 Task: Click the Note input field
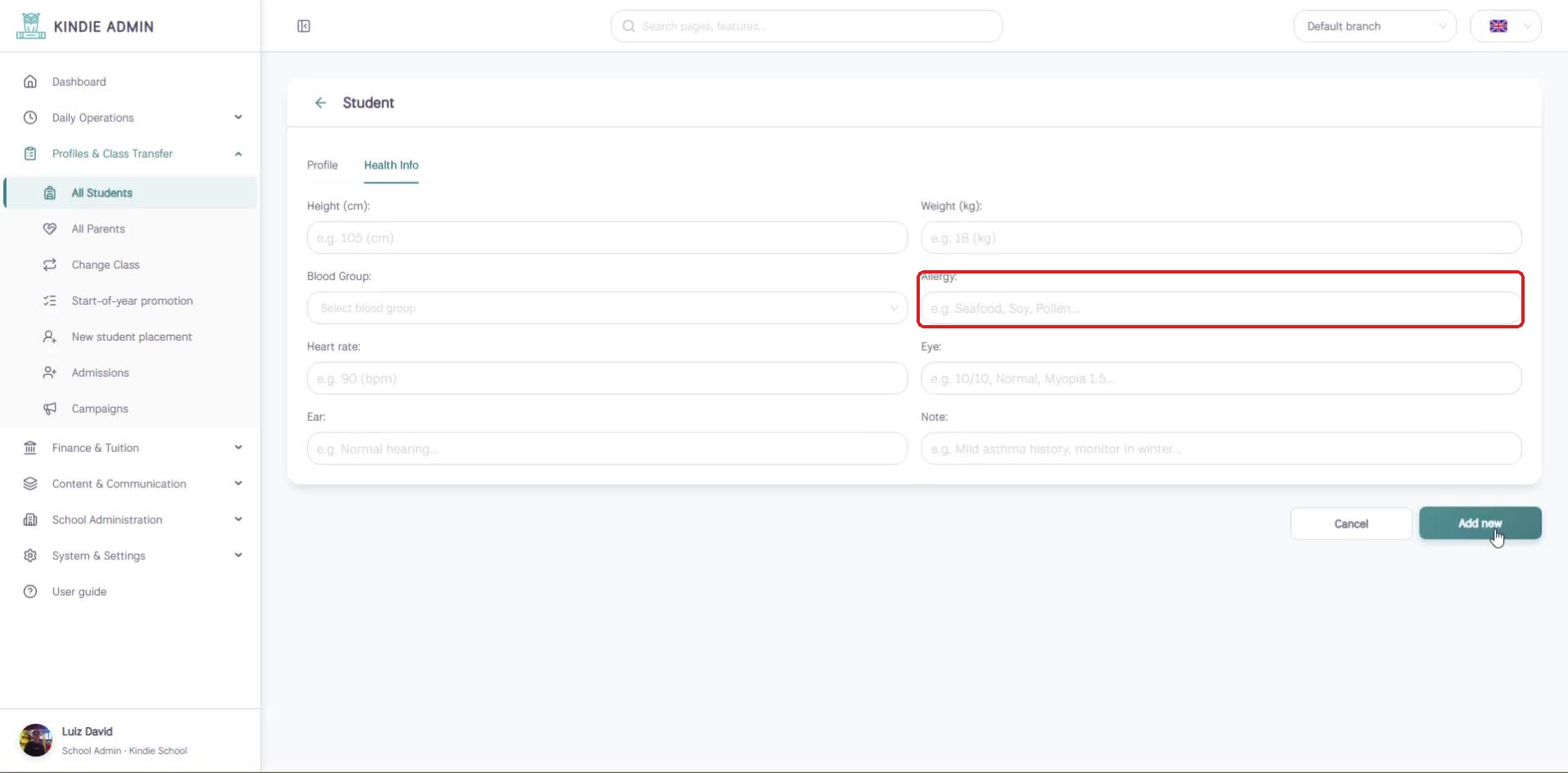[1221, 449]
